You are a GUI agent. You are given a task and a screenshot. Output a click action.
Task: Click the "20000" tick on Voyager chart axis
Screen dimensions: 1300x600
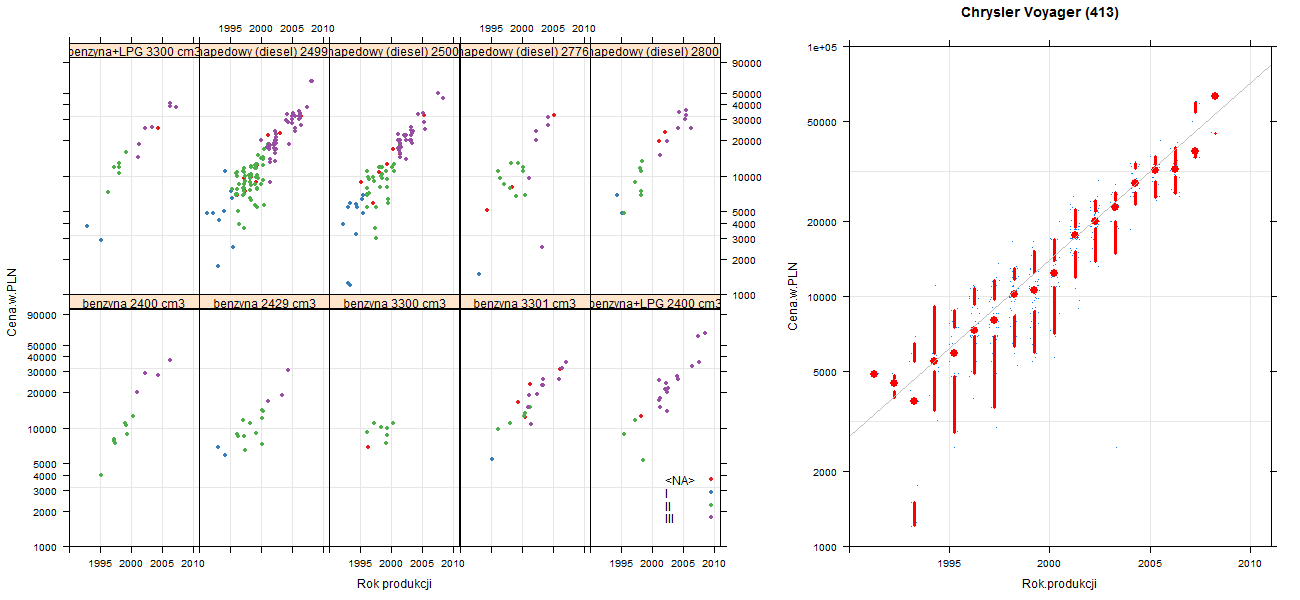click(x=824, y=221)
